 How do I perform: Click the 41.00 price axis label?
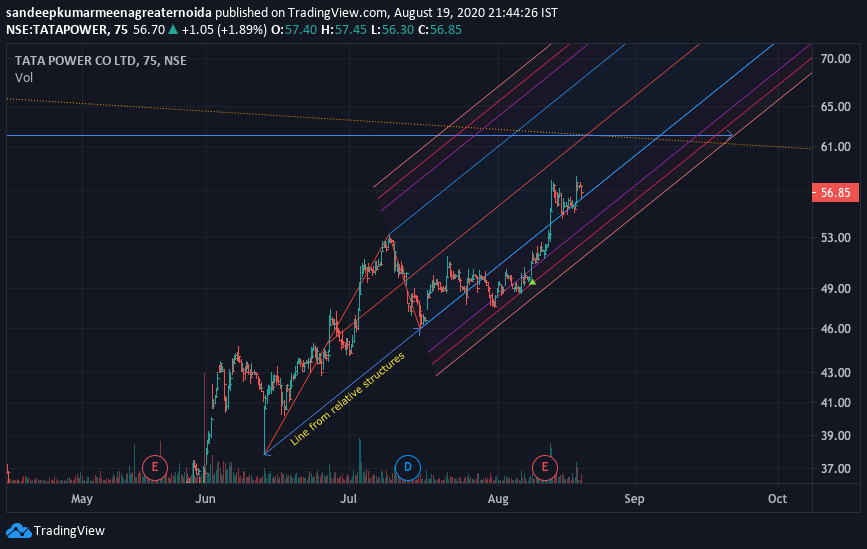tap(835, 402)
